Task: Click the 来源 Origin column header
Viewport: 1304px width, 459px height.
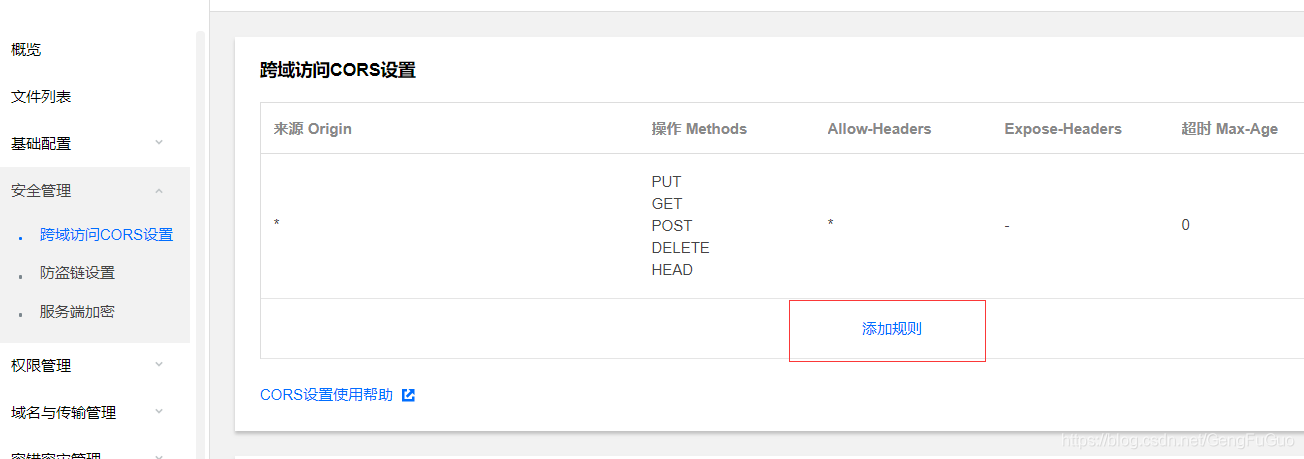Action: tap(313, 129)
